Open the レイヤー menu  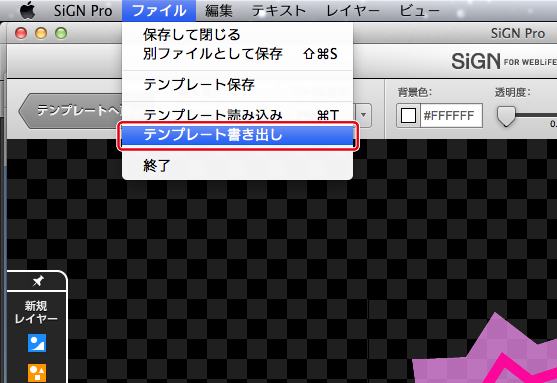(x=353, y=11)
